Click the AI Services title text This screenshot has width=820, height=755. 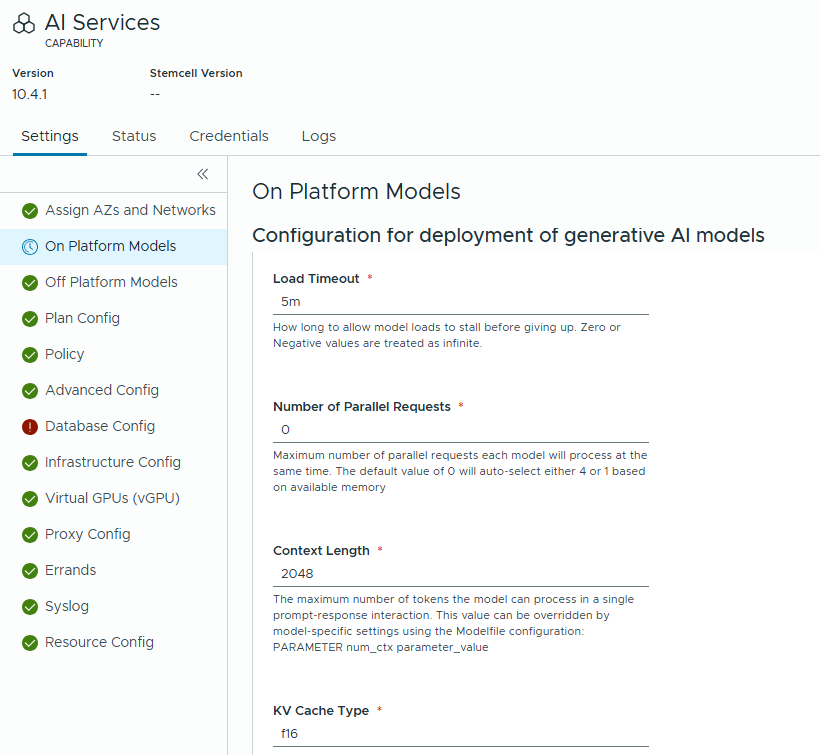point(102,22)
